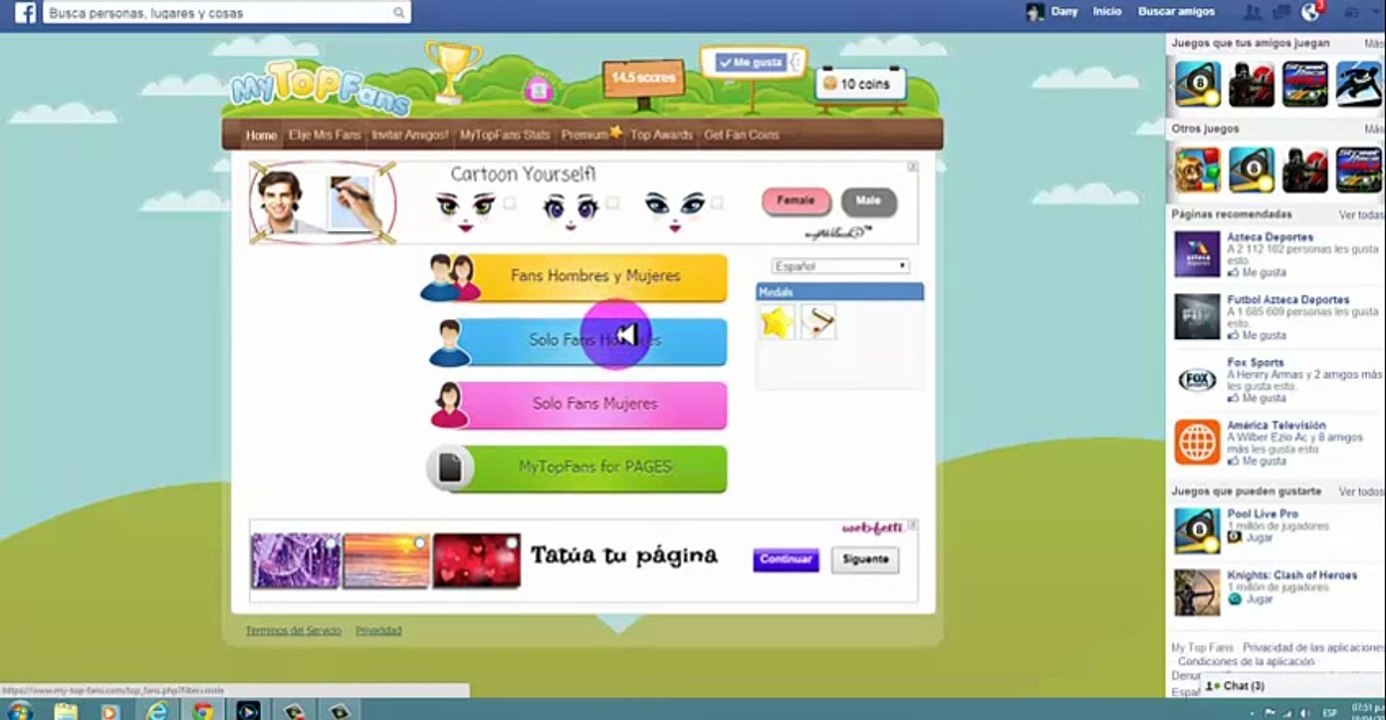The height and width of the screenshot is (720, 1386).
Task: Open Internet Explorer from the taskbar
Action: 157,711
